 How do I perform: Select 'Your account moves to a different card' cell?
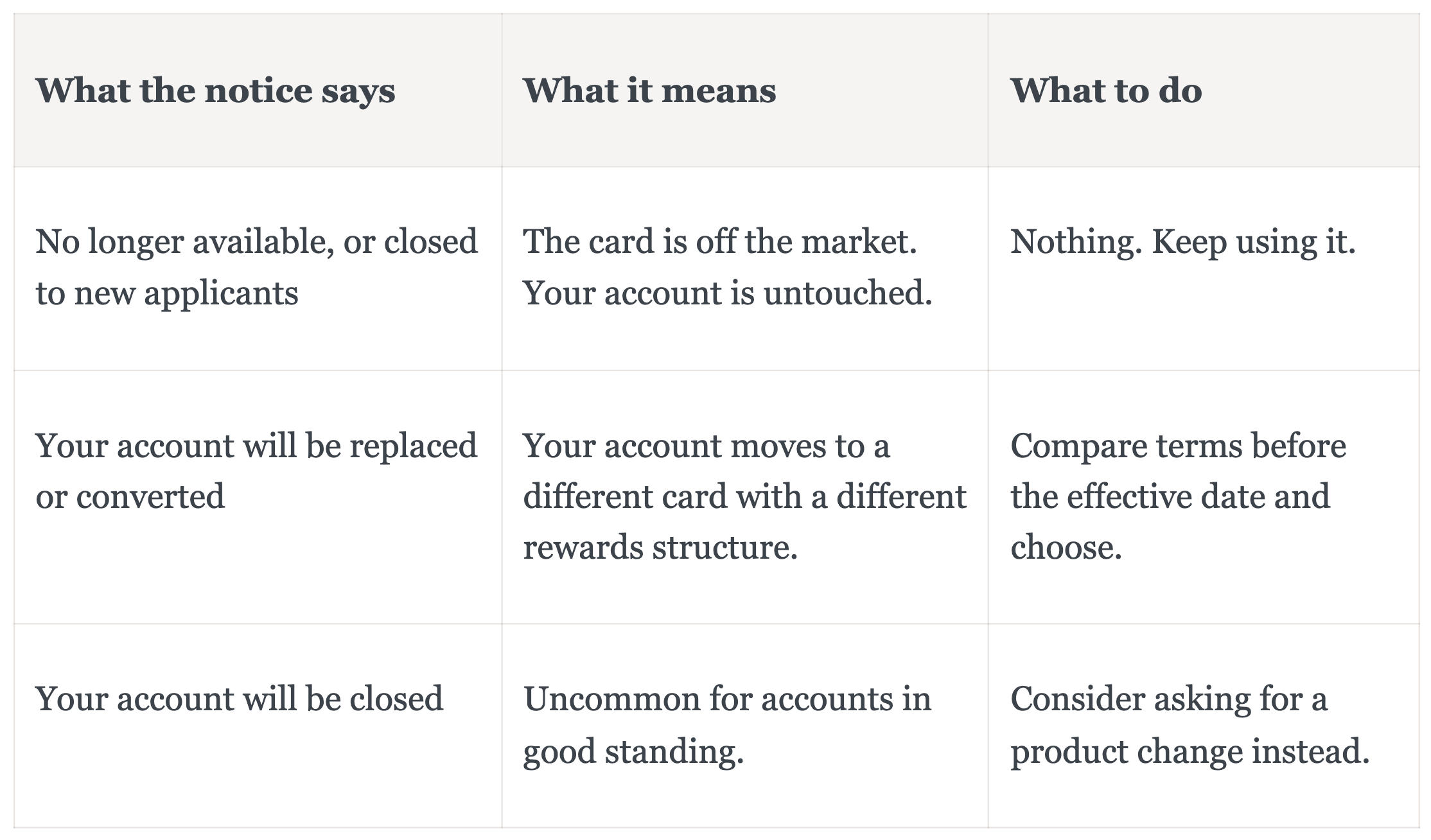(x=745, y=497)
